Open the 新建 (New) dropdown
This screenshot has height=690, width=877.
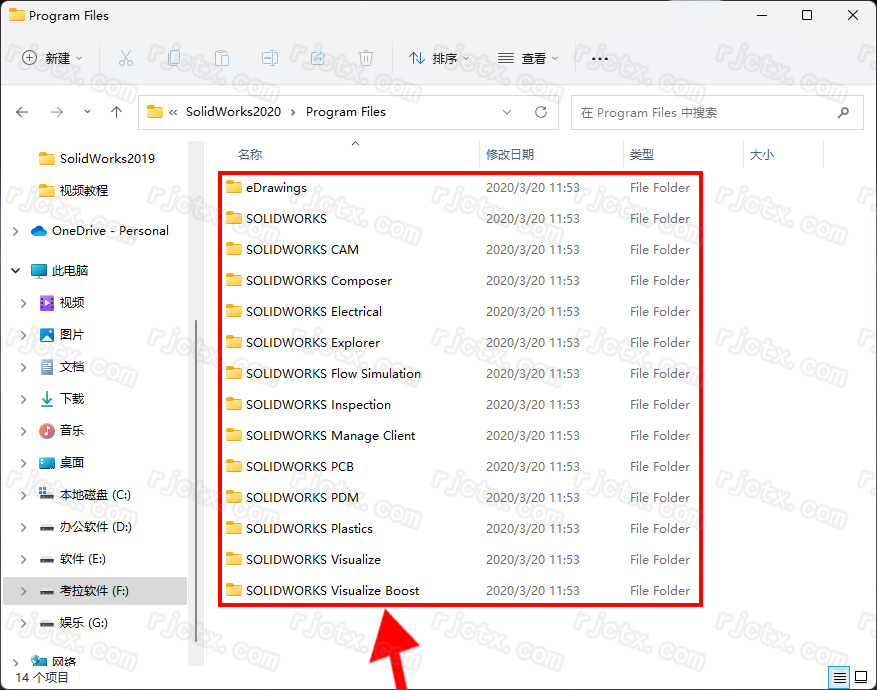(x=53, y=59)
